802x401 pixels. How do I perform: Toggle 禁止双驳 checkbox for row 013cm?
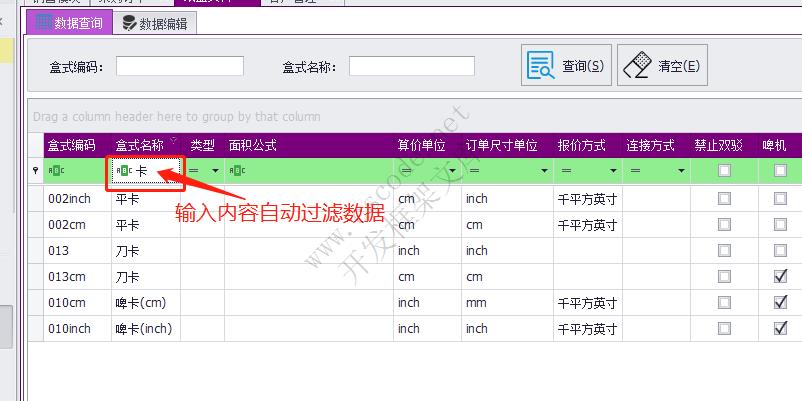coord(724,277)
